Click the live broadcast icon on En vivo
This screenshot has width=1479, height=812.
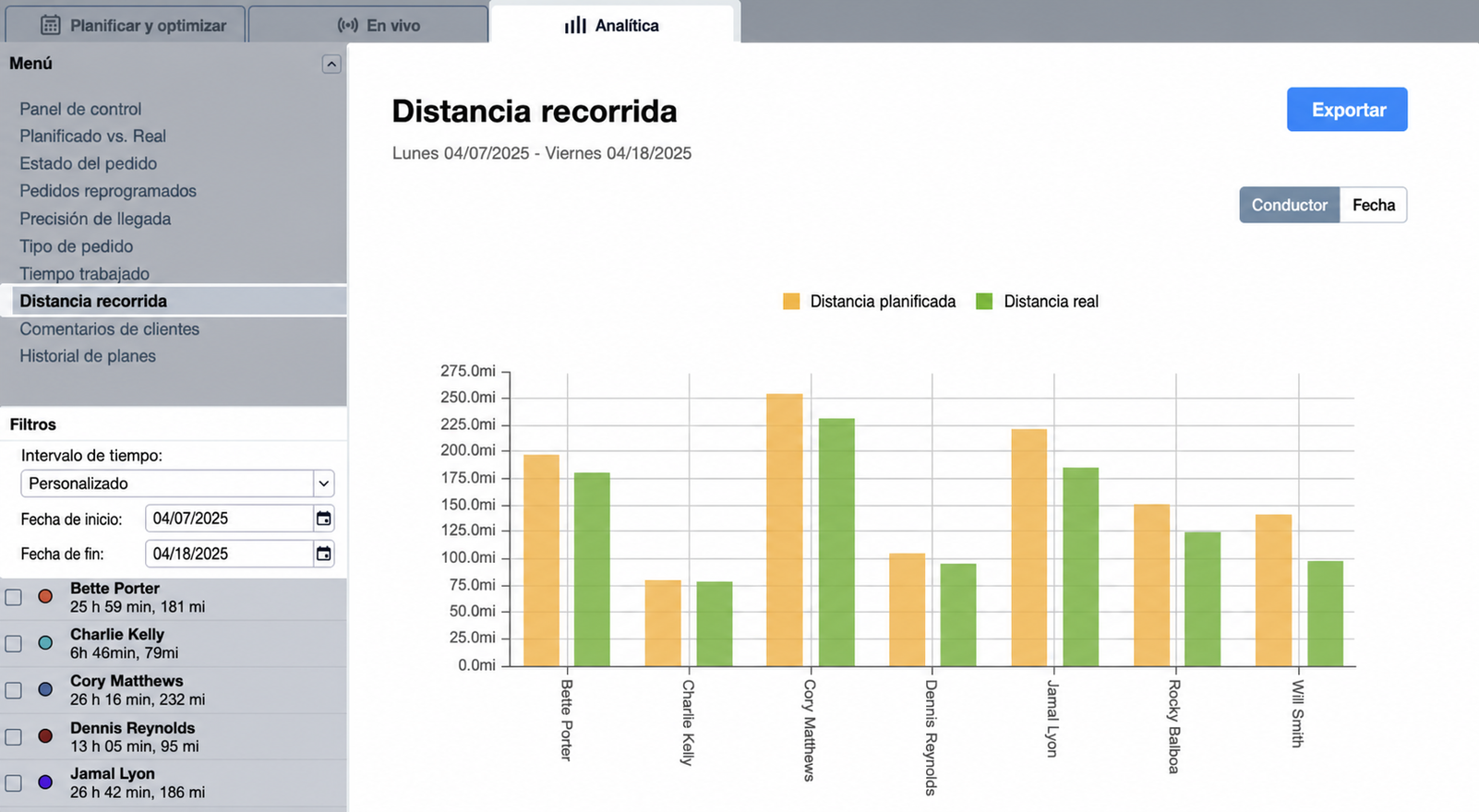pyautogui.click(x=348, y=26)
